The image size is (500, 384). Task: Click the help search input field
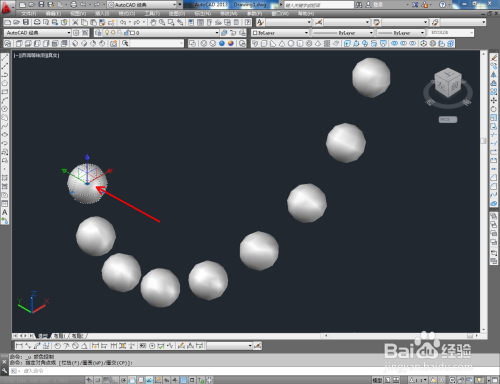318,5
